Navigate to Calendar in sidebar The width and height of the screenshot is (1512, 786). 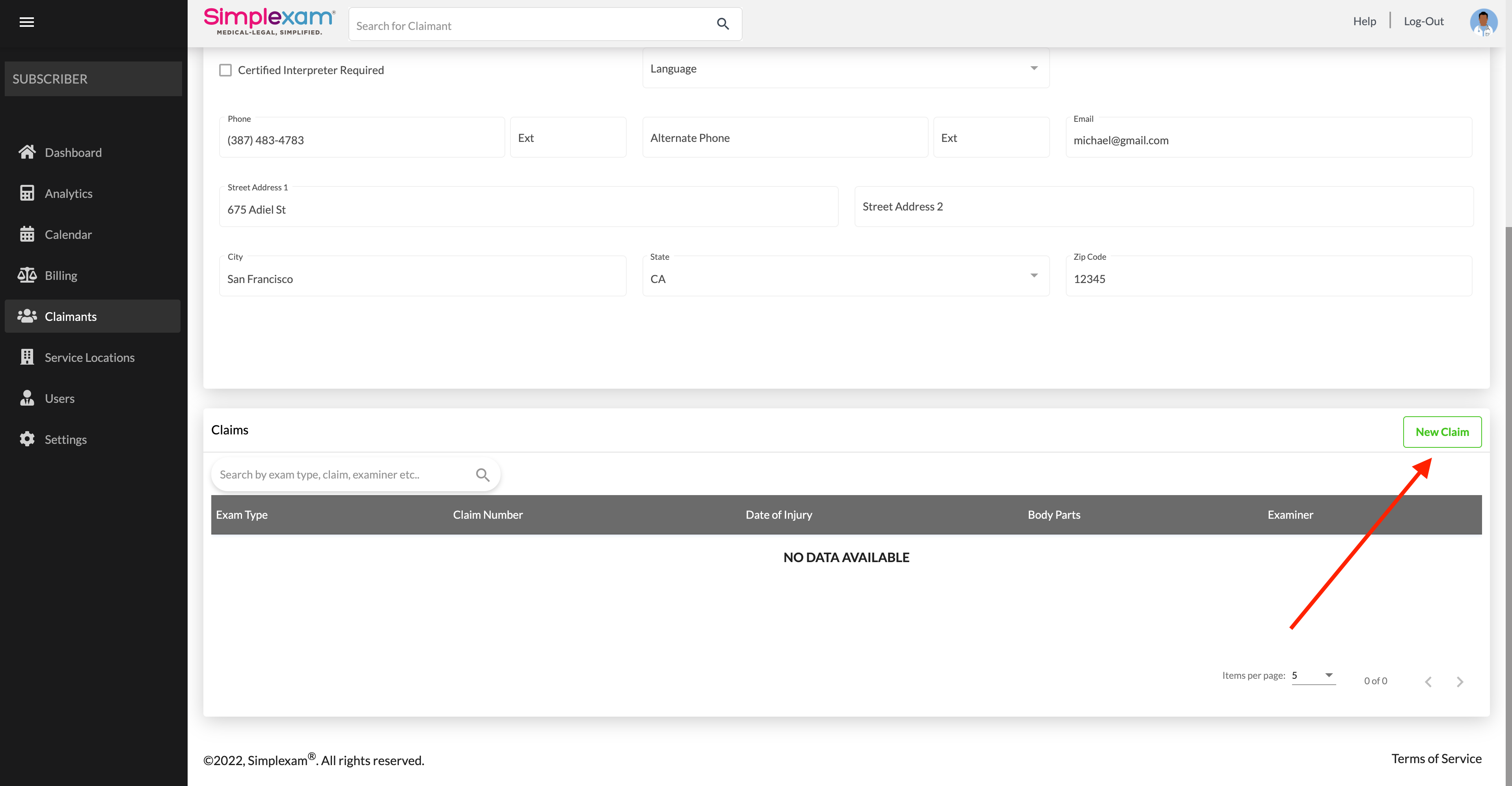tap(68, 234)
